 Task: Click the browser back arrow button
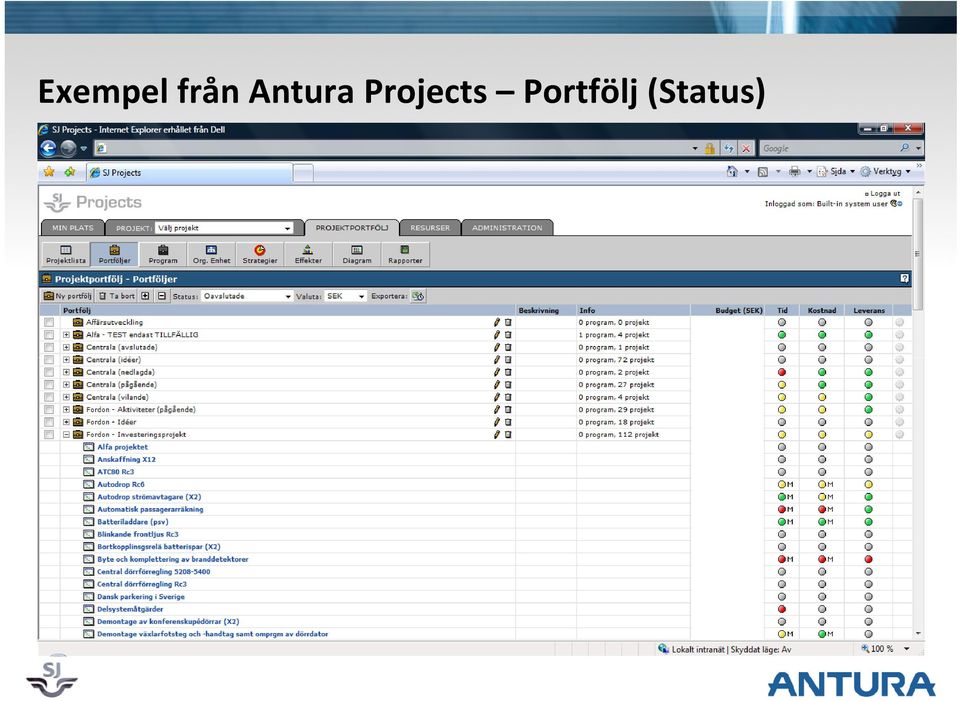(48, 148)
